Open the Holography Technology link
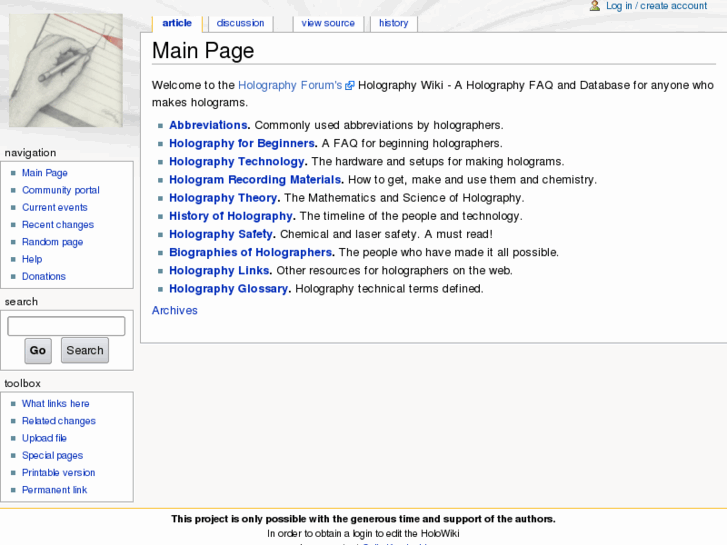This screenshot has height=545, width=727. (236, 161)
